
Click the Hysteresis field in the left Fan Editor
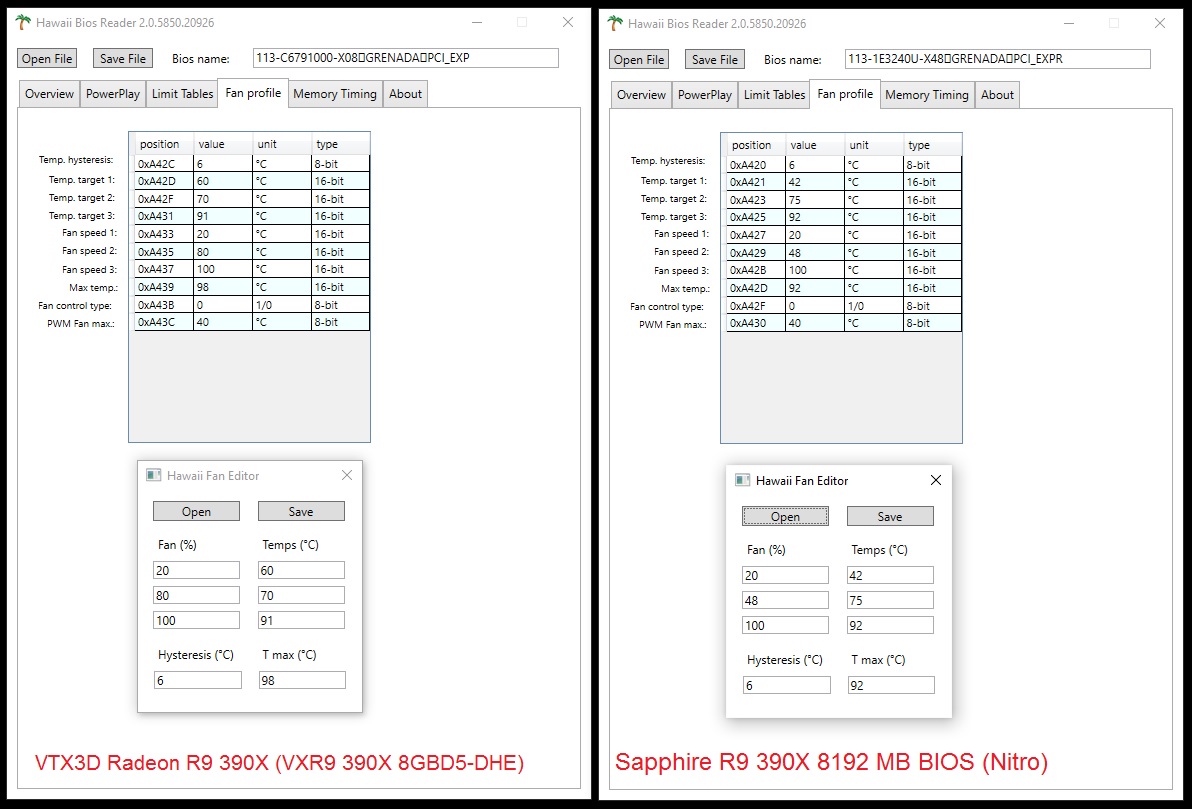pos(198,680)
